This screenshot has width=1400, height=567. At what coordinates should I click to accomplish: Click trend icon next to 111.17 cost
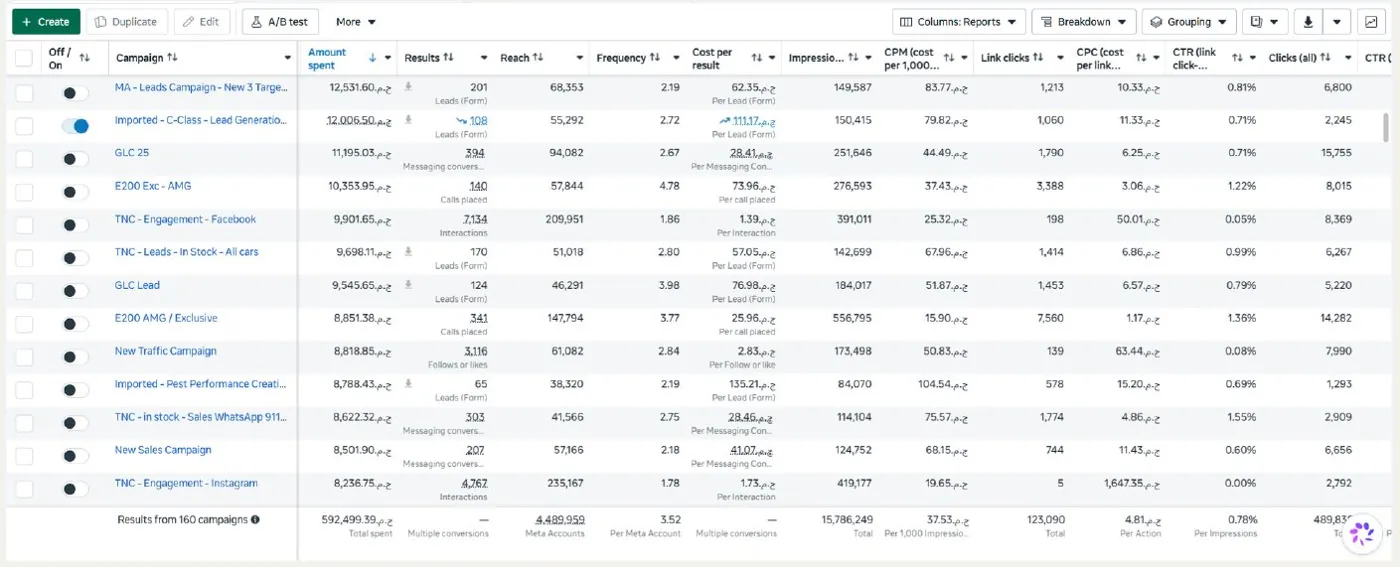pyautogui.click(x=725, y=121)
